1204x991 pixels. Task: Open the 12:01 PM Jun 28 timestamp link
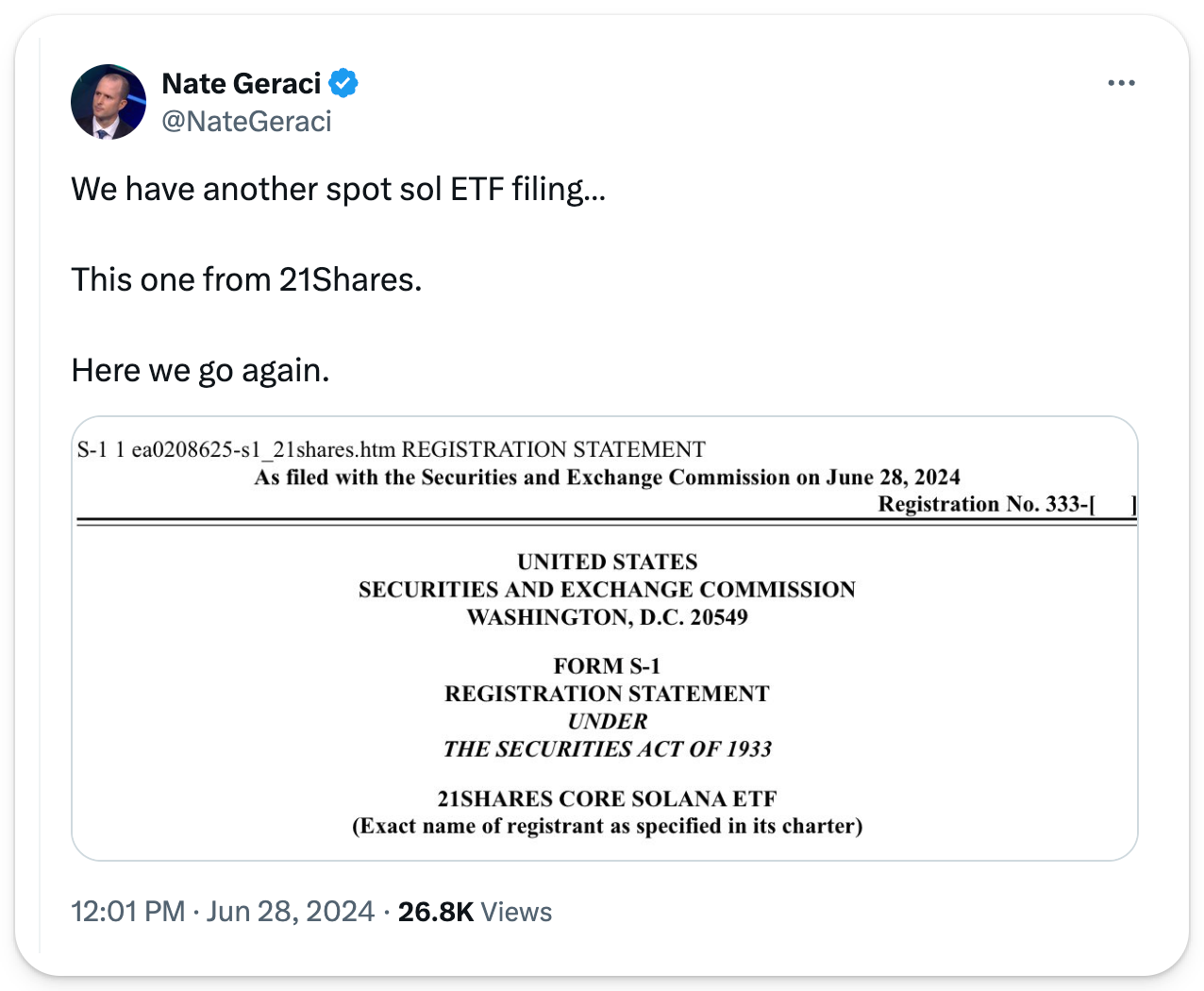(x=223, y=912)
